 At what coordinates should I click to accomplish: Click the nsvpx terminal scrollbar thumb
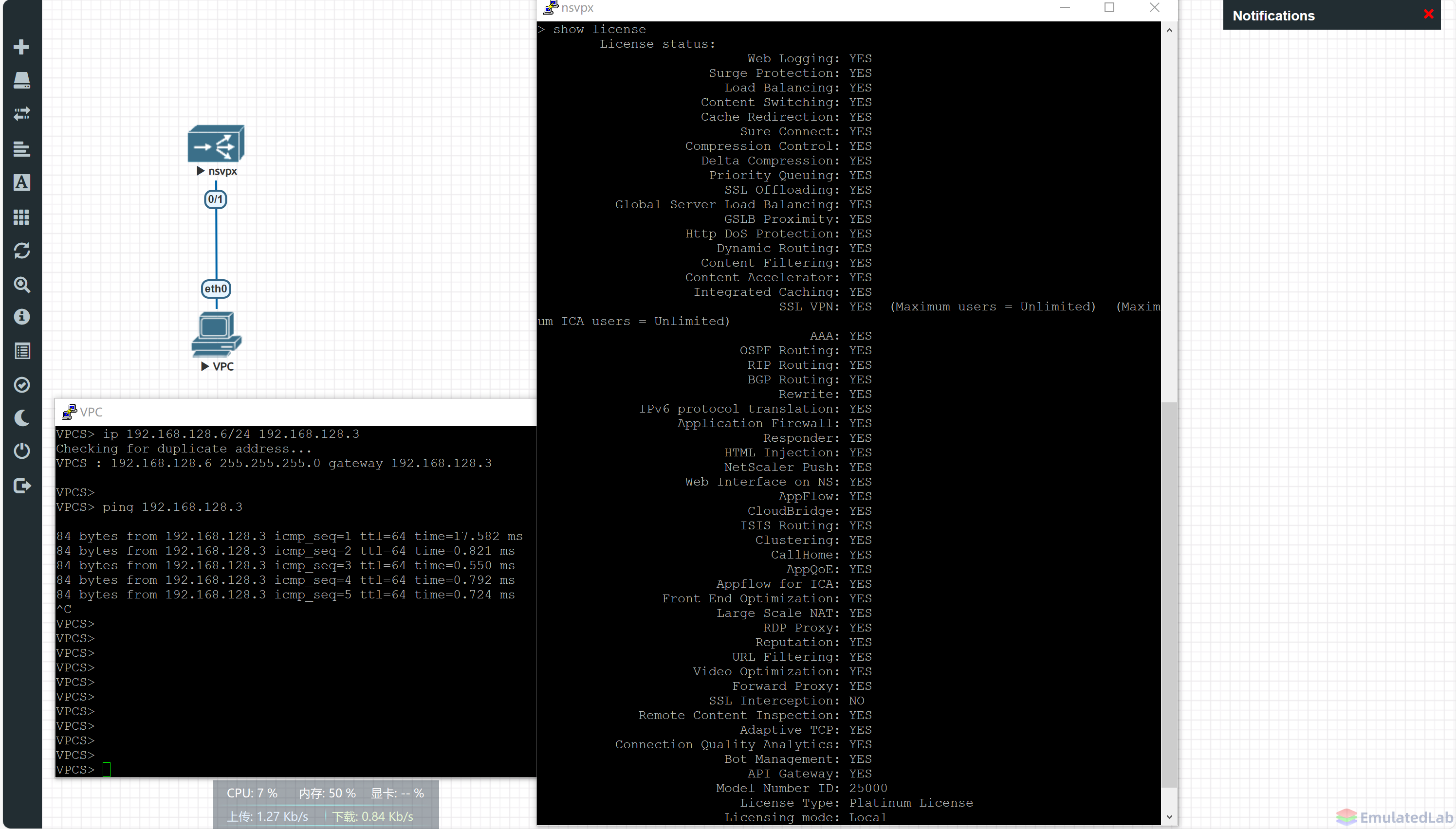[1169, 595]
